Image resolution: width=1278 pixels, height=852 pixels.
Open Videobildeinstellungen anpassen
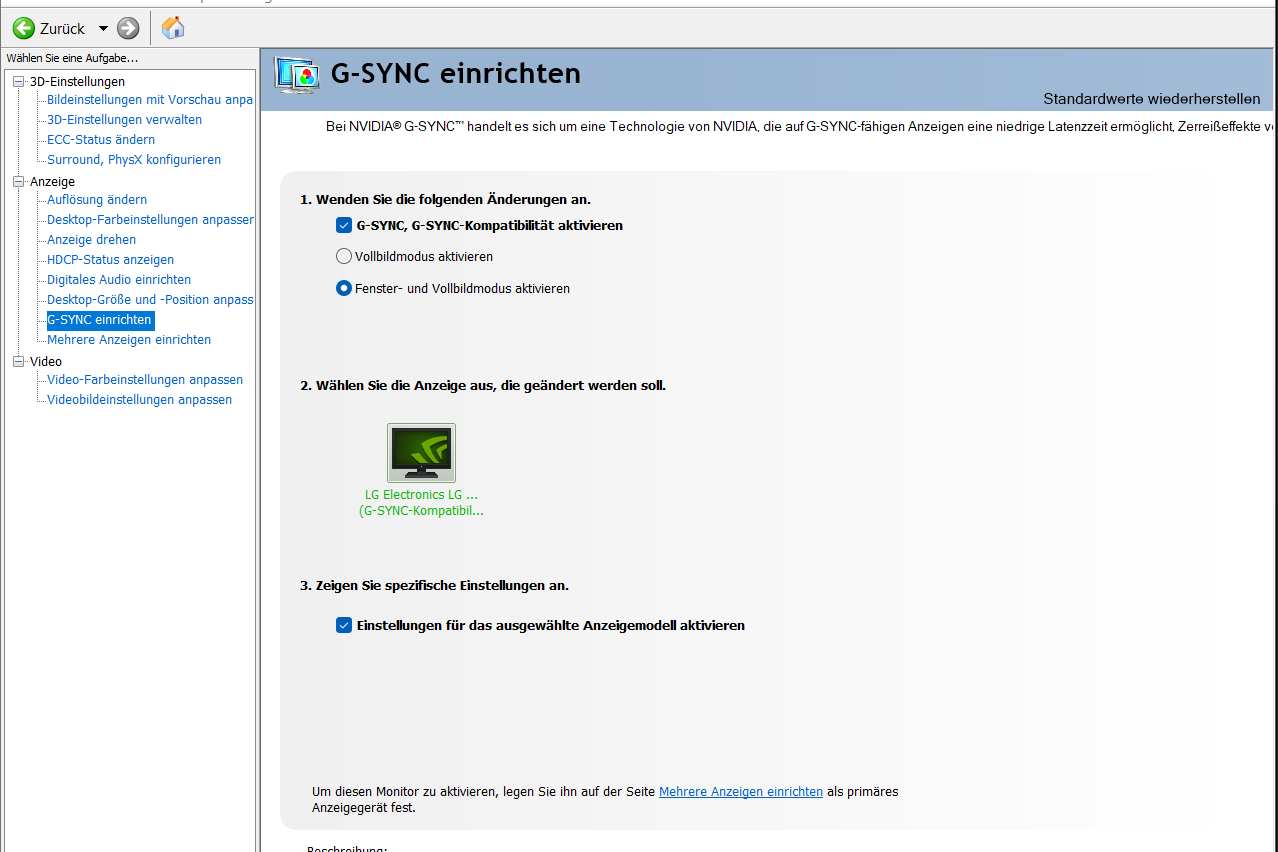(x=139, y=400)
